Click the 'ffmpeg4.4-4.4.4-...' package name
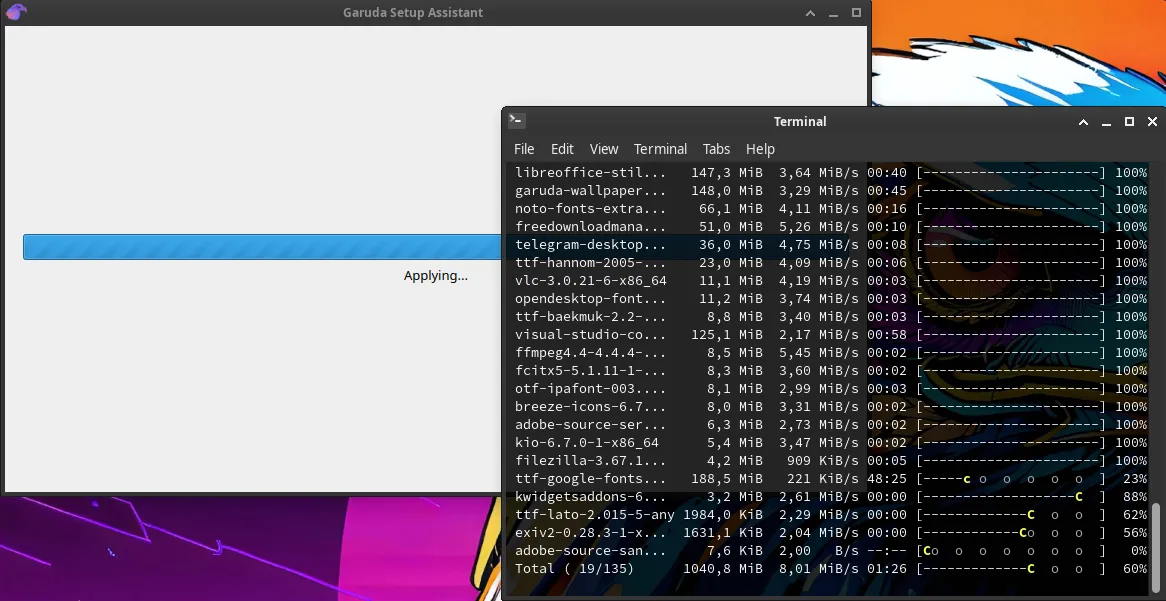This screenshot has width=1166, height=601. [x=591, y=353]
